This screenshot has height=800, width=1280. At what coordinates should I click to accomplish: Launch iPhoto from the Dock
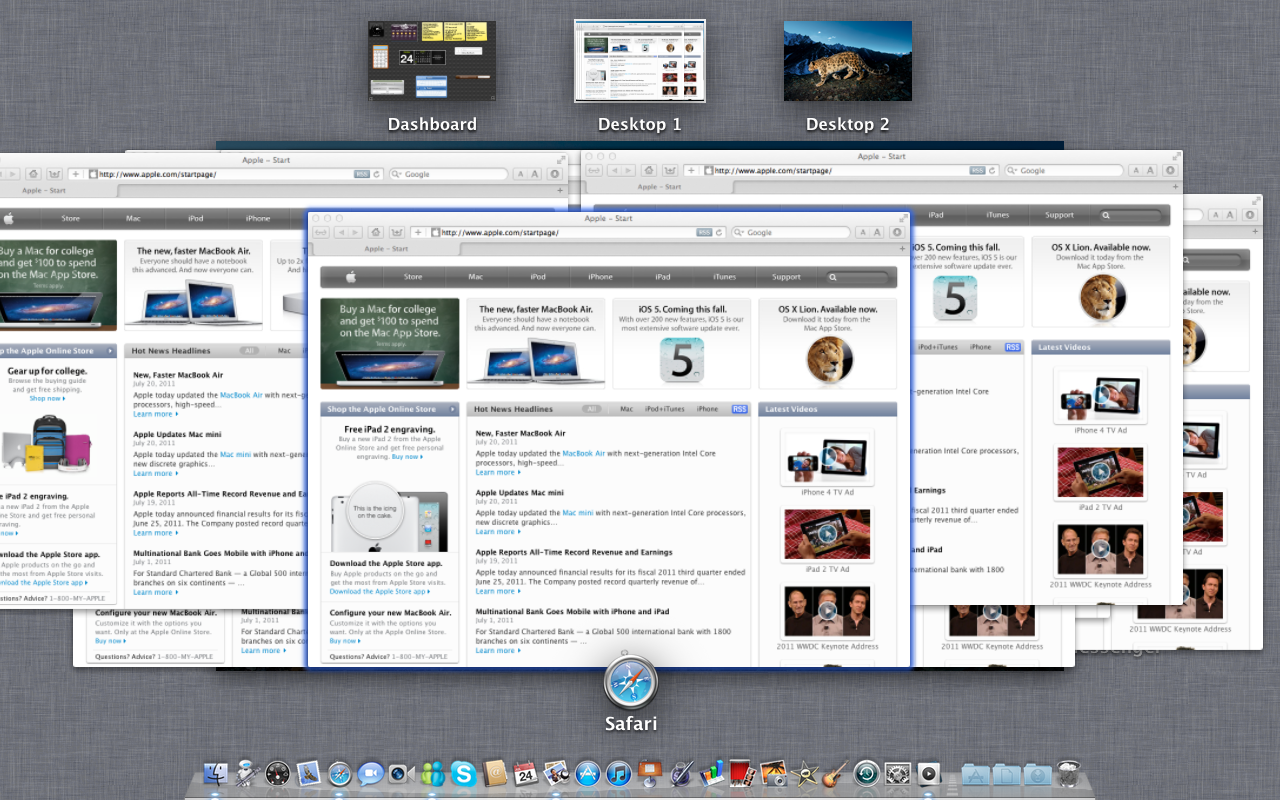click(x=774, y=773)
